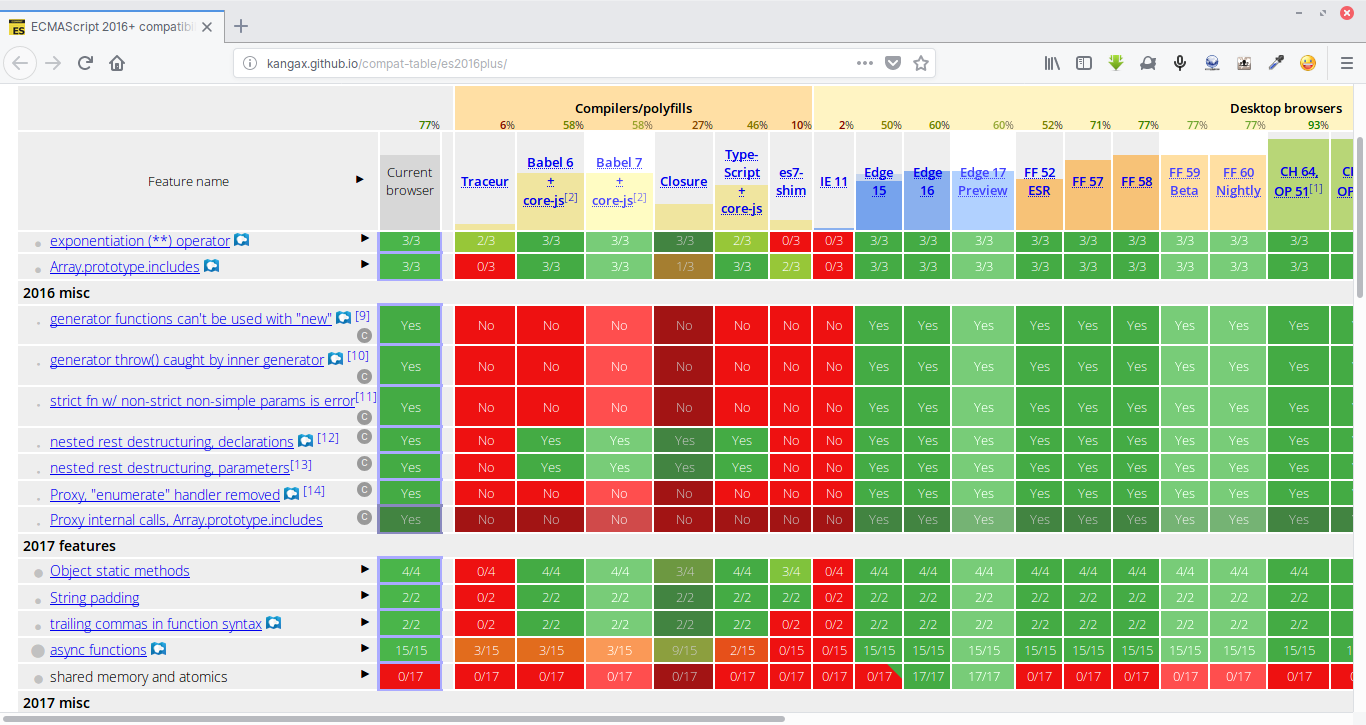Click the green download arrow icon
The image size is (1366, 725).
(x=1116, y=62)
